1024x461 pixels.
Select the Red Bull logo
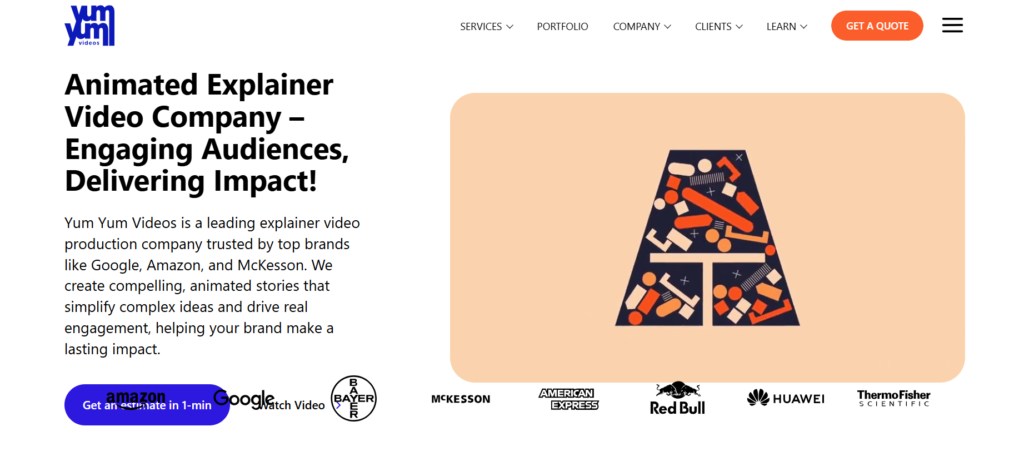coord(677,398)
